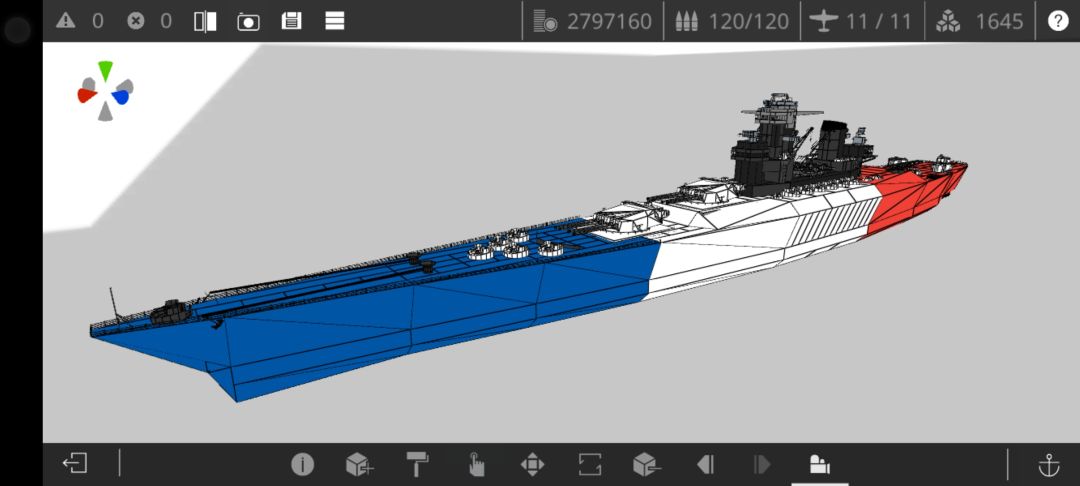
Task: Activate the hand select tool
Action: point(476,465)
